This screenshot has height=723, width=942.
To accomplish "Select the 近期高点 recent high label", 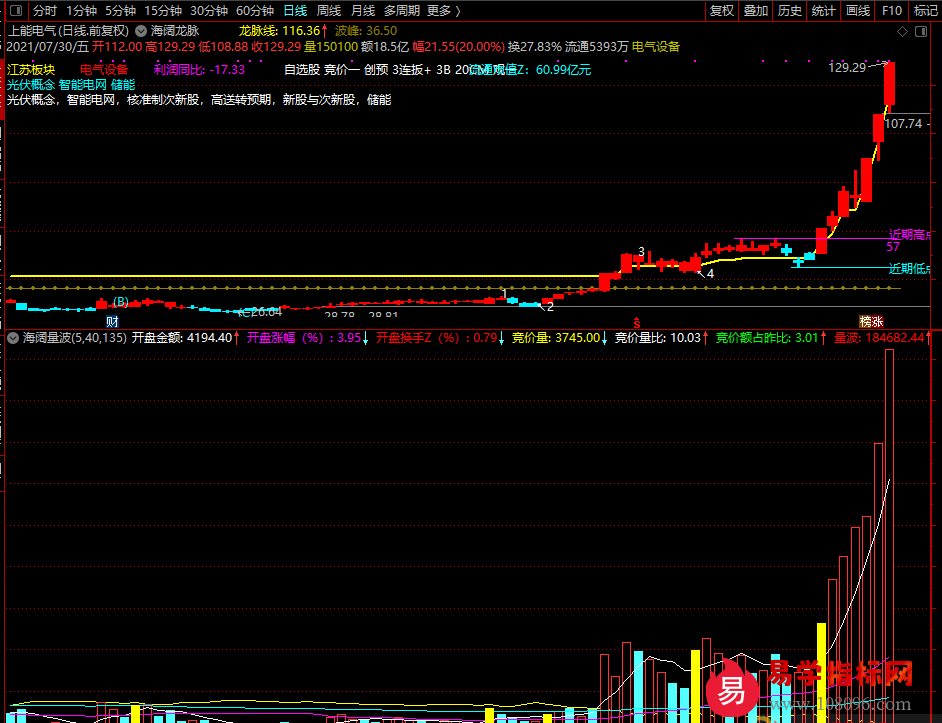I will (x=910, y=234).
